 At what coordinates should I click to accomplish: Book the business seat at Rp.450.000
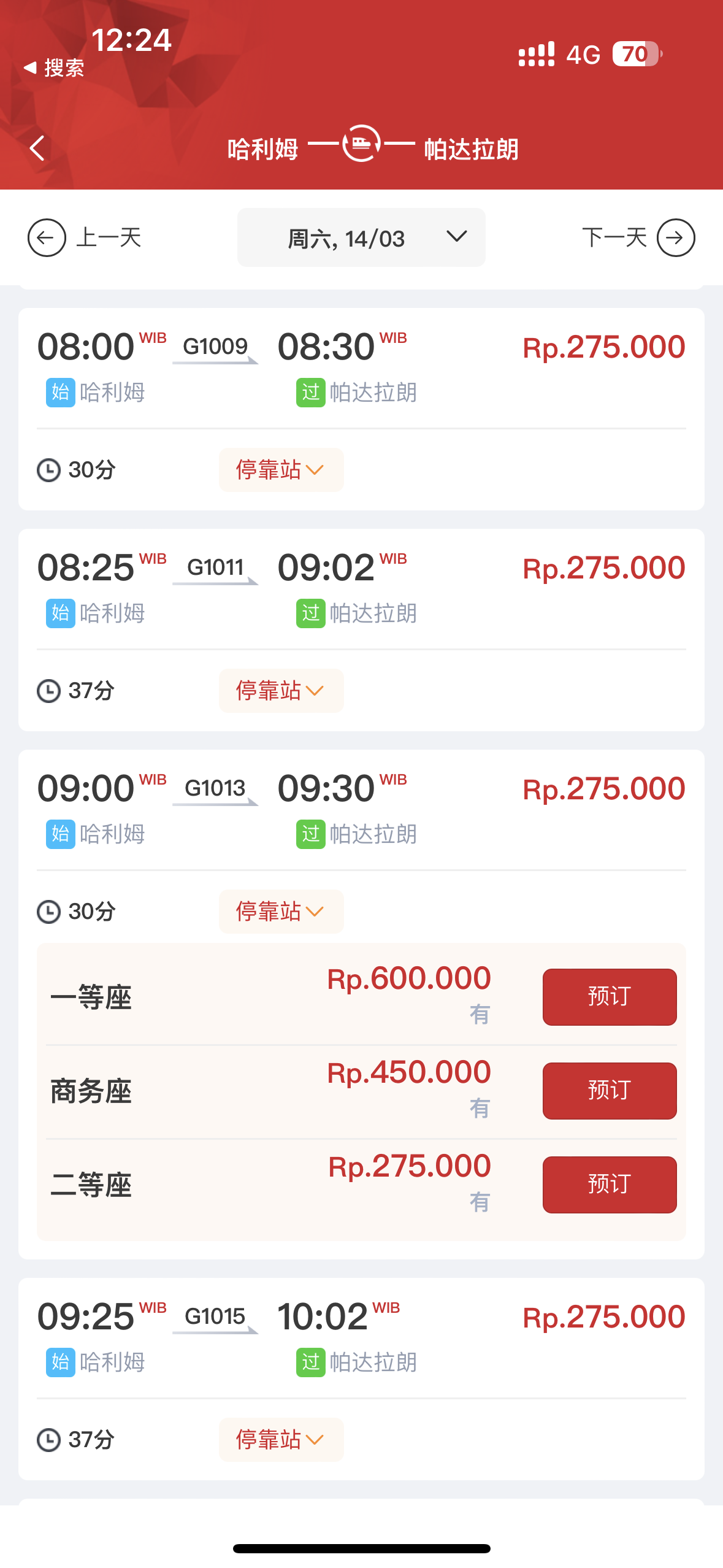point(609,1091)
